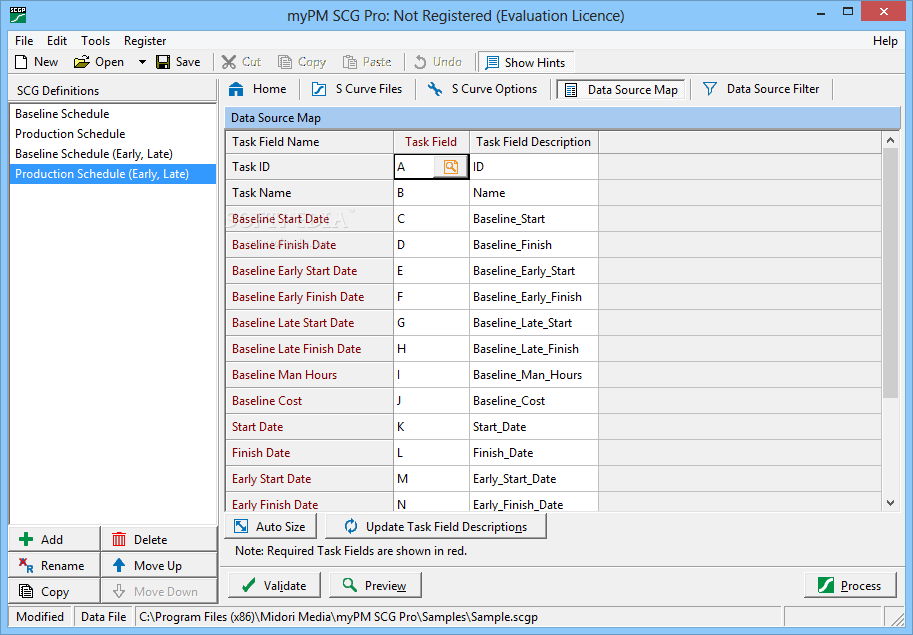Click the Copy definition button
913x635 pixels.
pos(54,591)
